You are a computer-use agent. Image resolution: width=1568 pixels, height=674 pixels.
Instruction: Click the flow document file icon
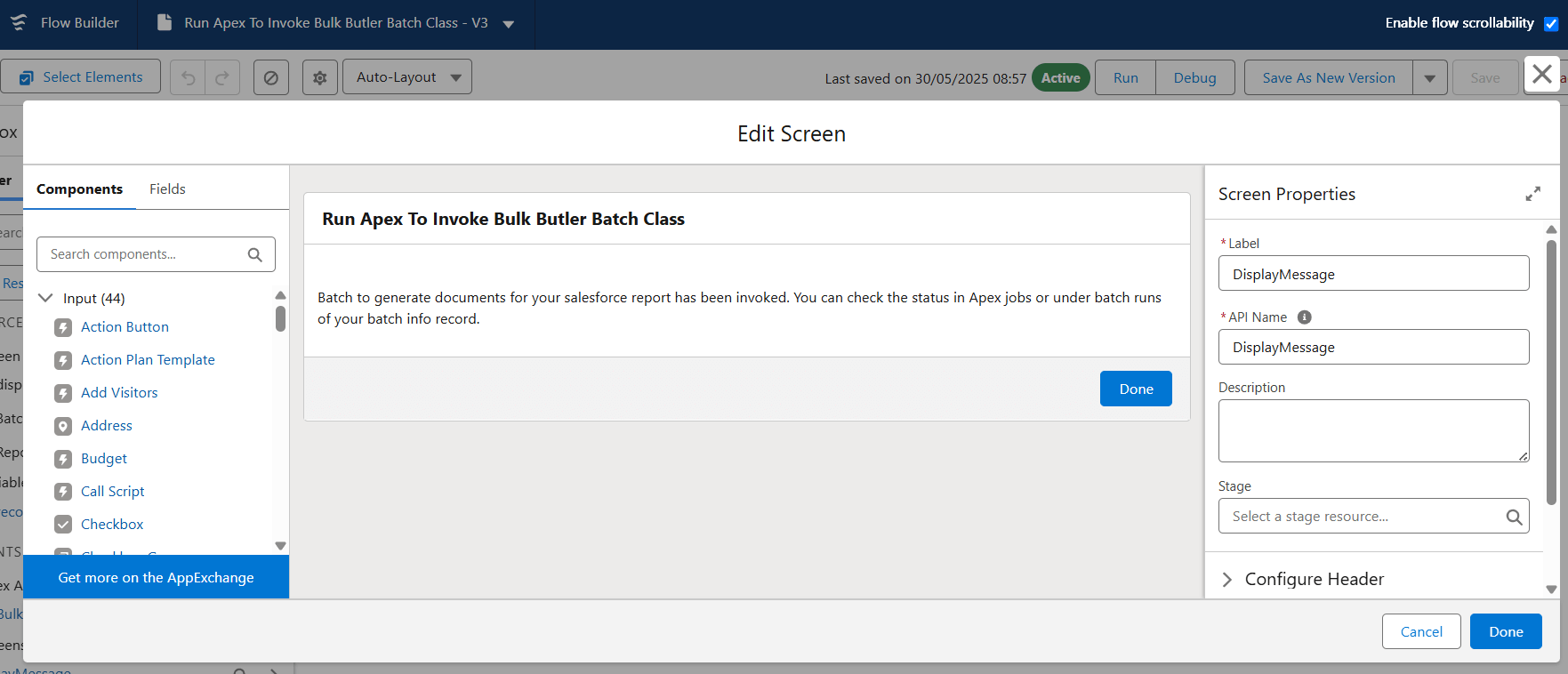[x=165, y=22]
